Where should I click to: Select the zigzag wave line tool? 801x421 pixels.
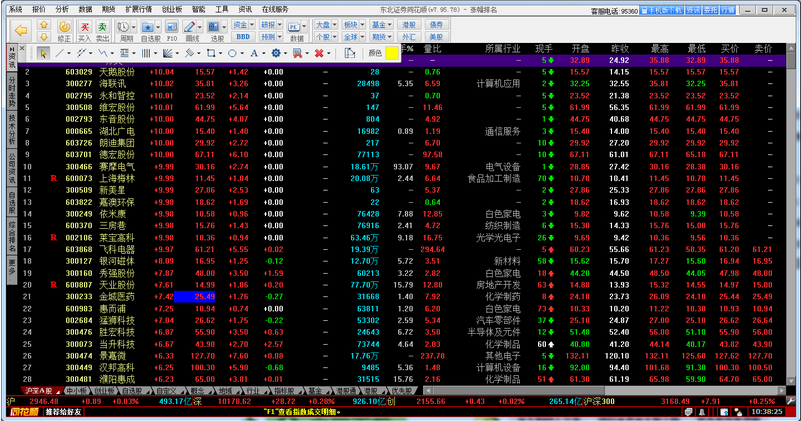[103, 53]
